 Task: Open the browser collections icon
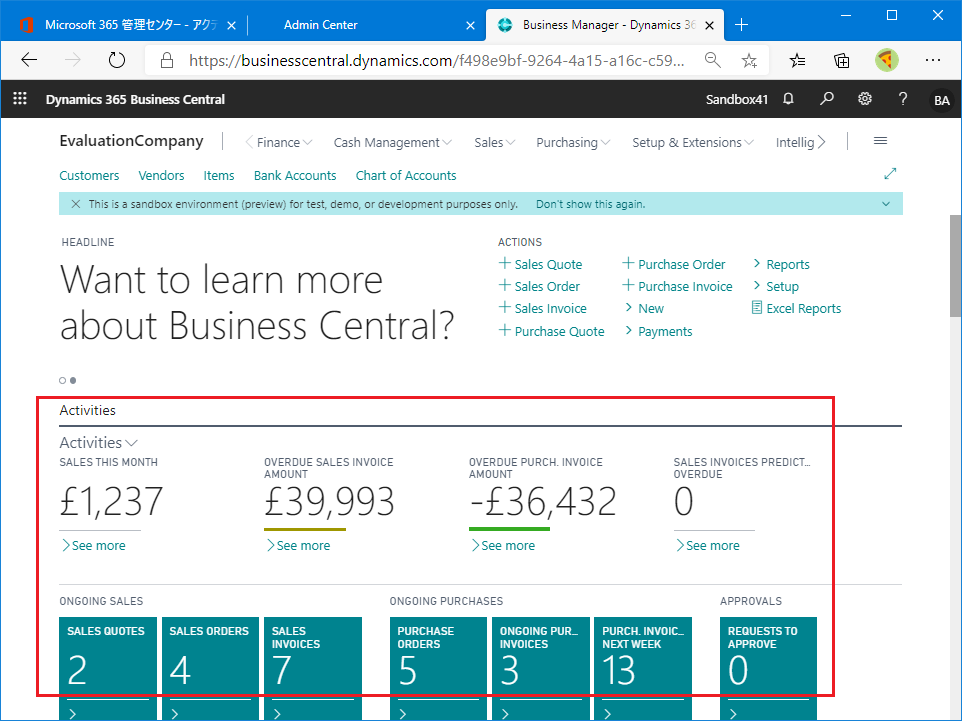[841, 60]
